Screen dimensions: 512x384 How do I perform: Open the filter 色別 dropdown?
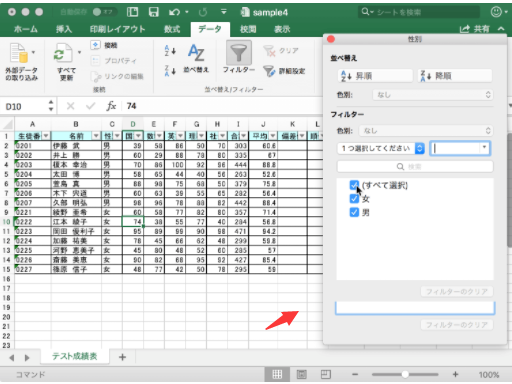[x=426, y=131]
